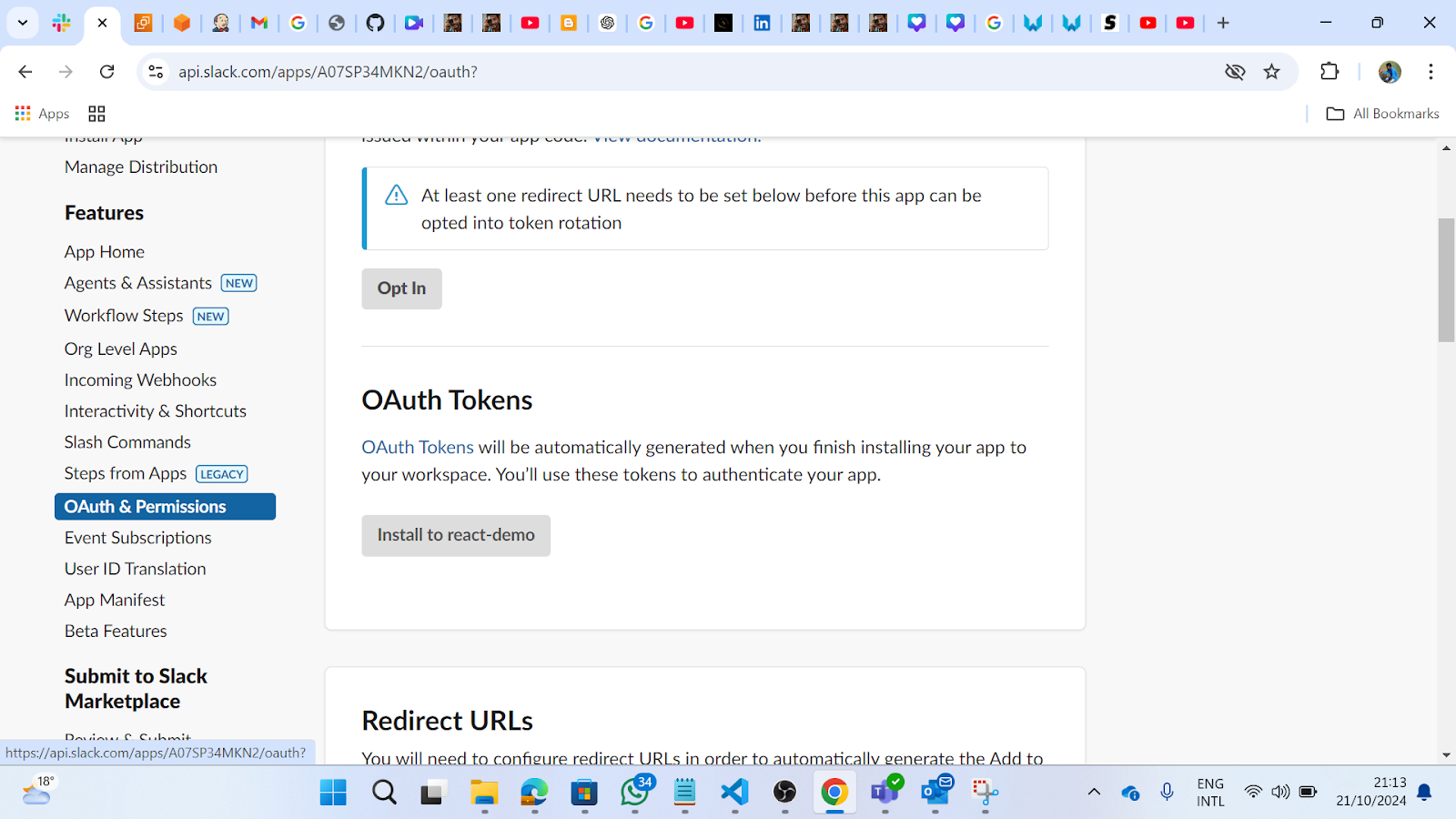Open the App Manifest page
This screenshot has width=1456, height=819.
click(x=115, y=600)
